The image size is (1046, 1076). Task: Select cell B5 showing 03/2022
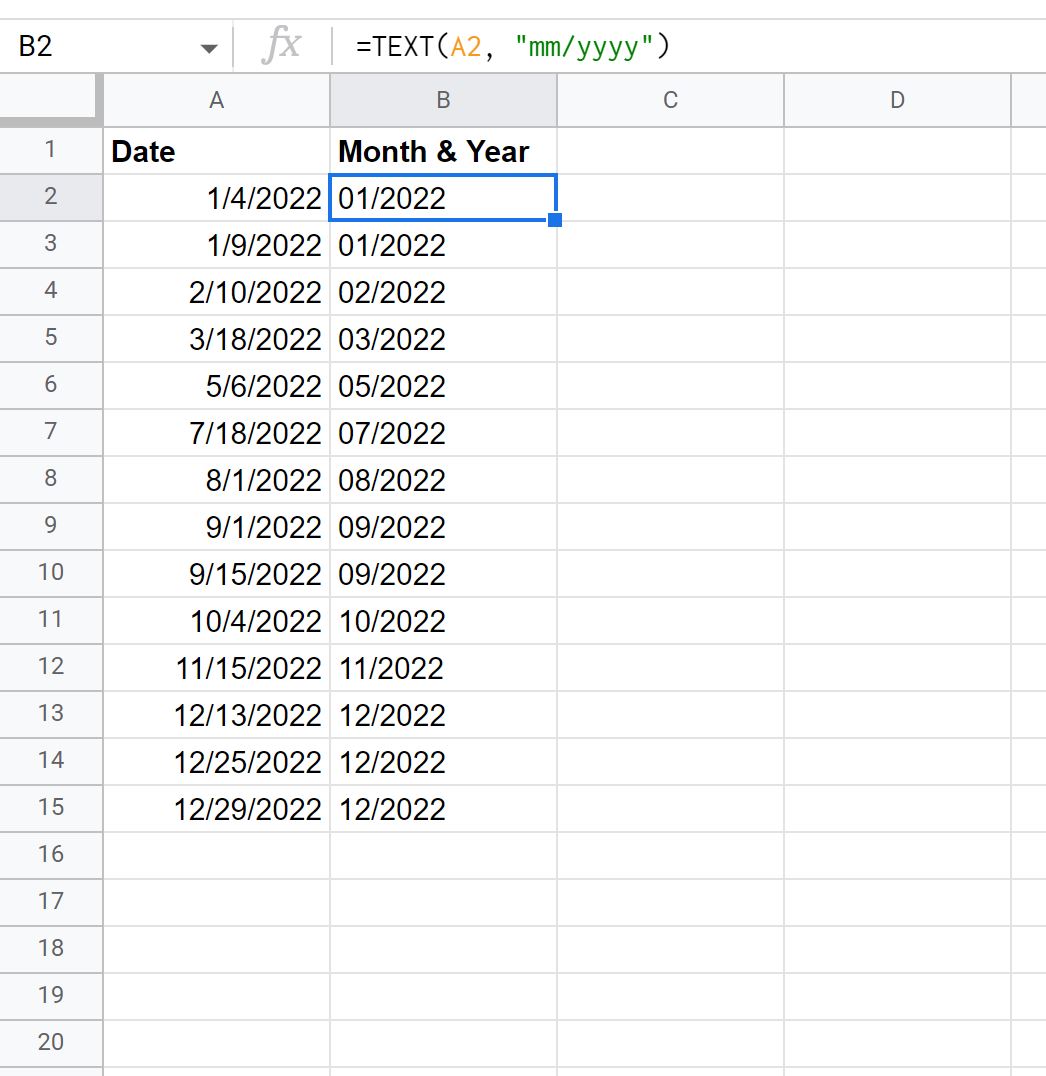pos(443,339)
